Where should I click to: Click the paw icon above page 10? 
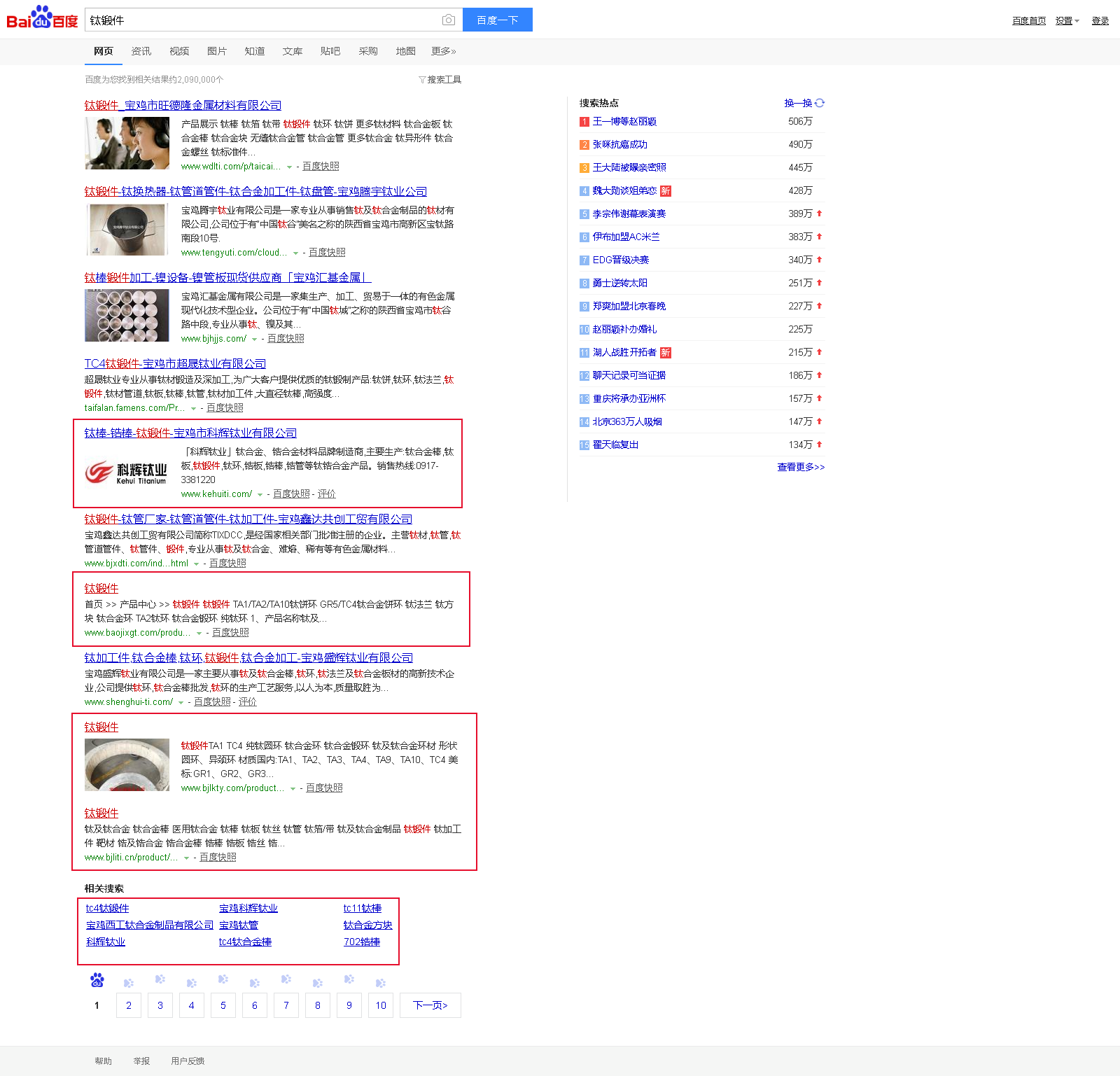[x=381, y=983]
